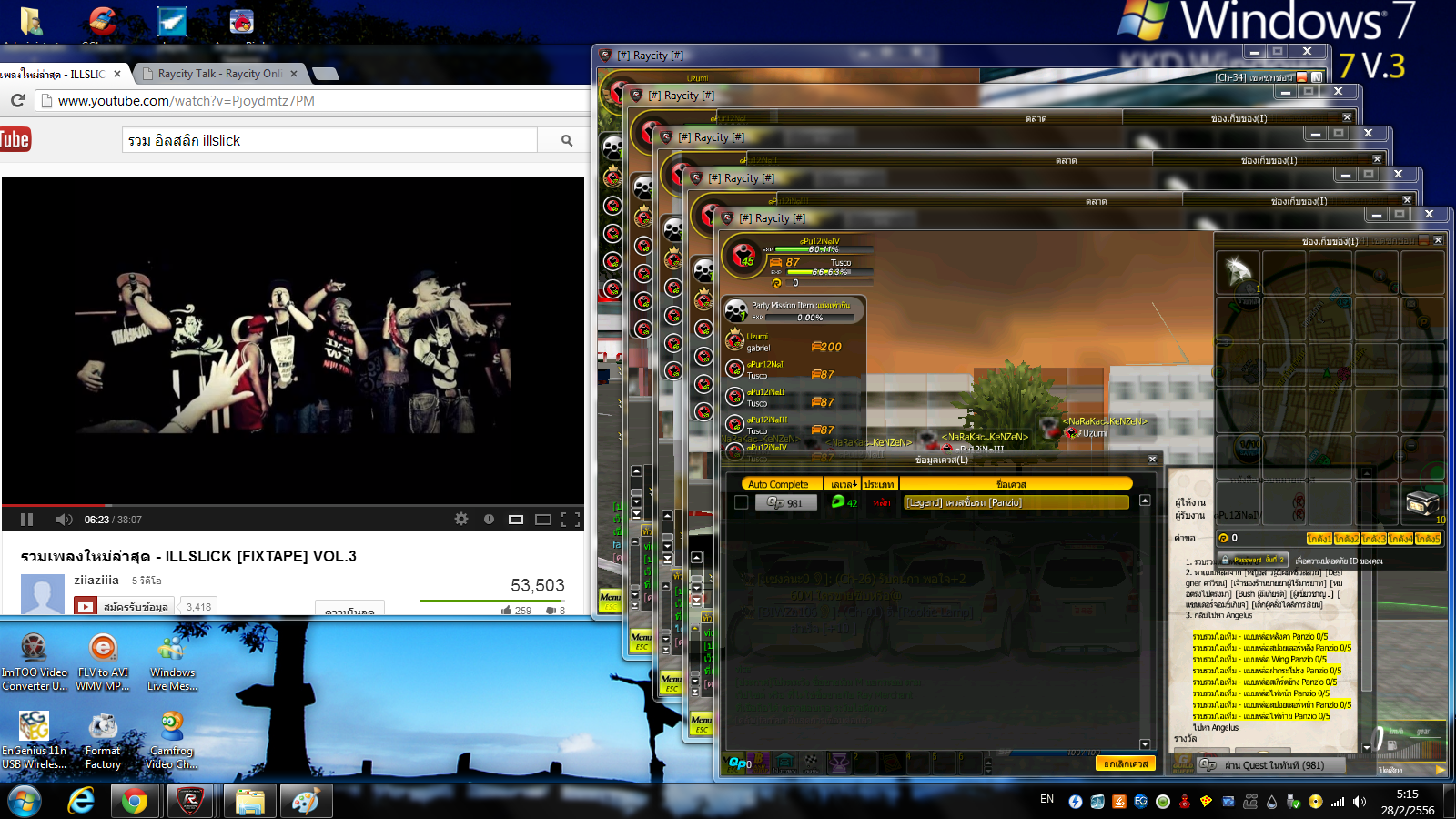1456x819 pixels.
Task: Close the ILLSLIC YouTube tab
Action: point(117,74)
